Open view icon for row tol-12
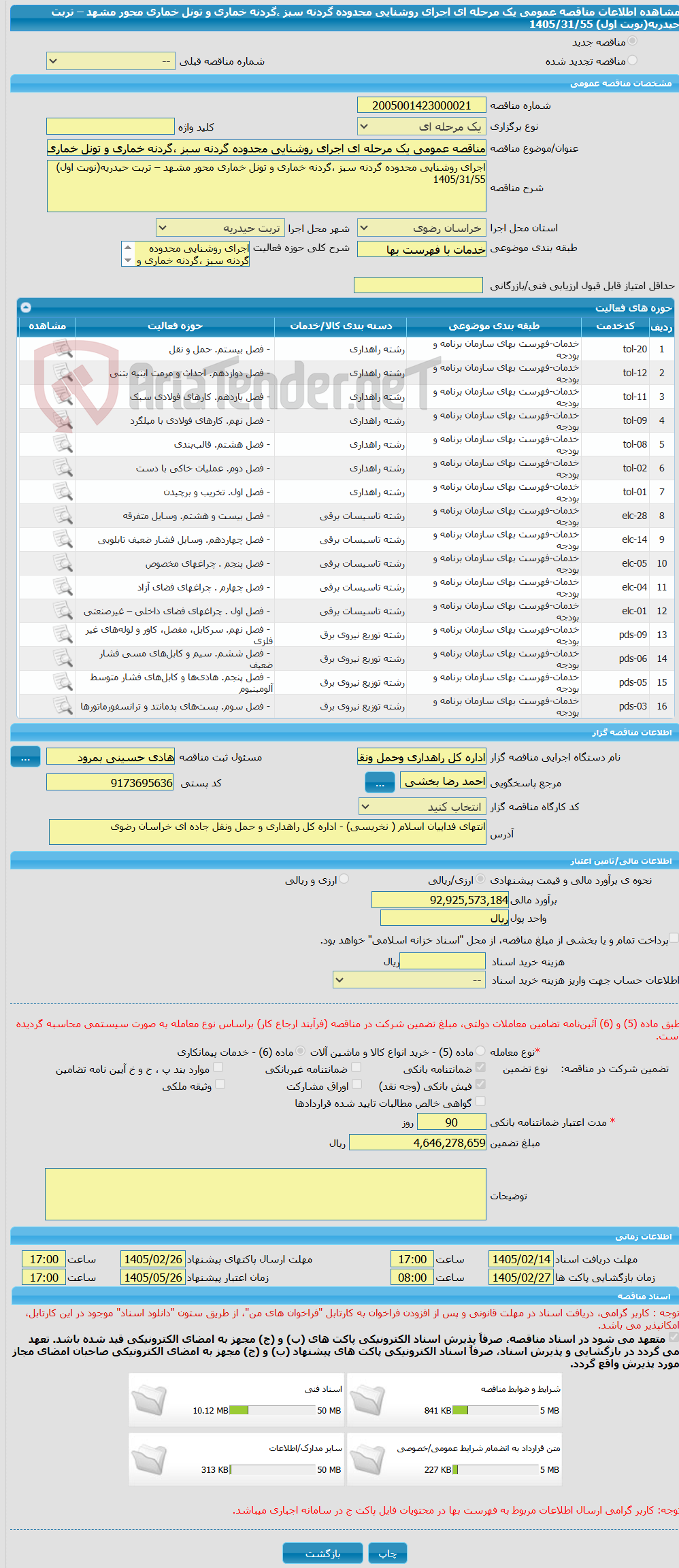 [63, 373]
